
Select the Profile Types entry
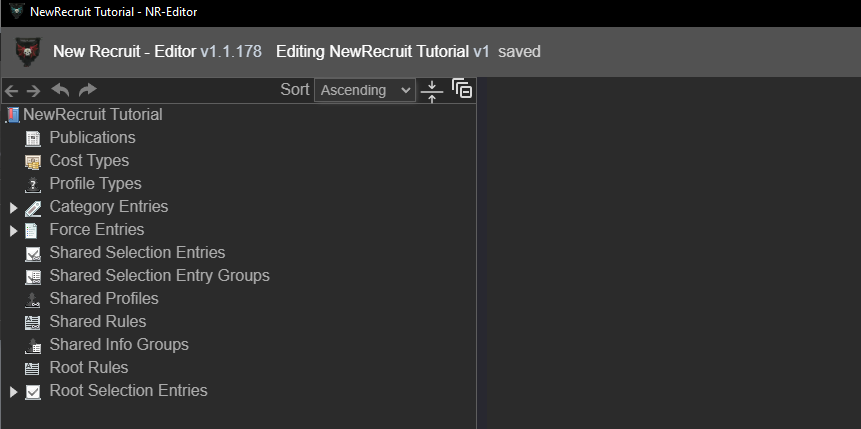pos(96,183)
